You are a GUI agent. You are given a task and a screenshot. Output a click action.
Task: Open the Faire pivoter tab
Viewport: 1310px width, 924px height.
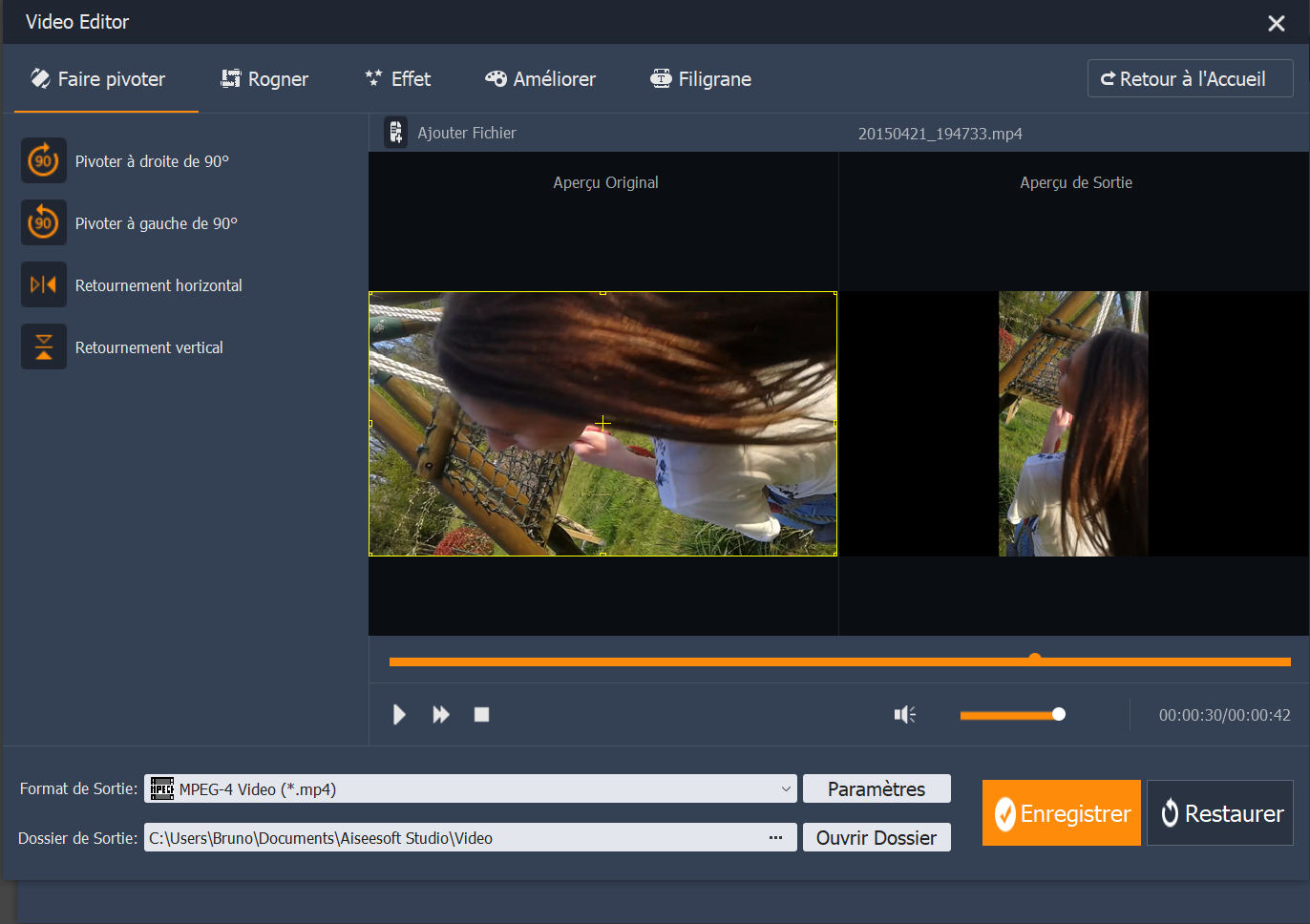click(x=97, y=79)
